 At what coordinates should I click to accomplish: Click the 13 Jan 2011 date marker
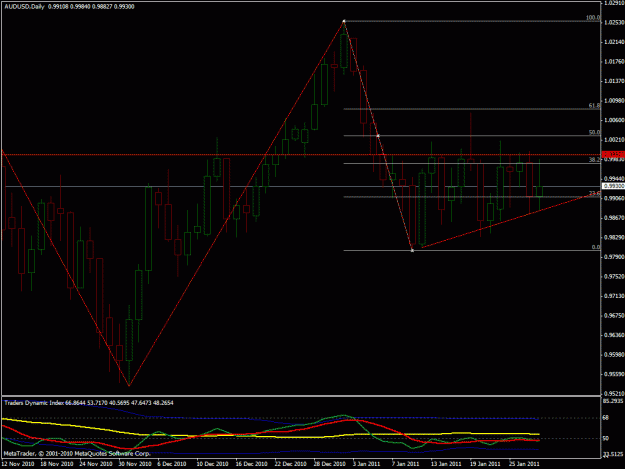click(x=446, y=464)
